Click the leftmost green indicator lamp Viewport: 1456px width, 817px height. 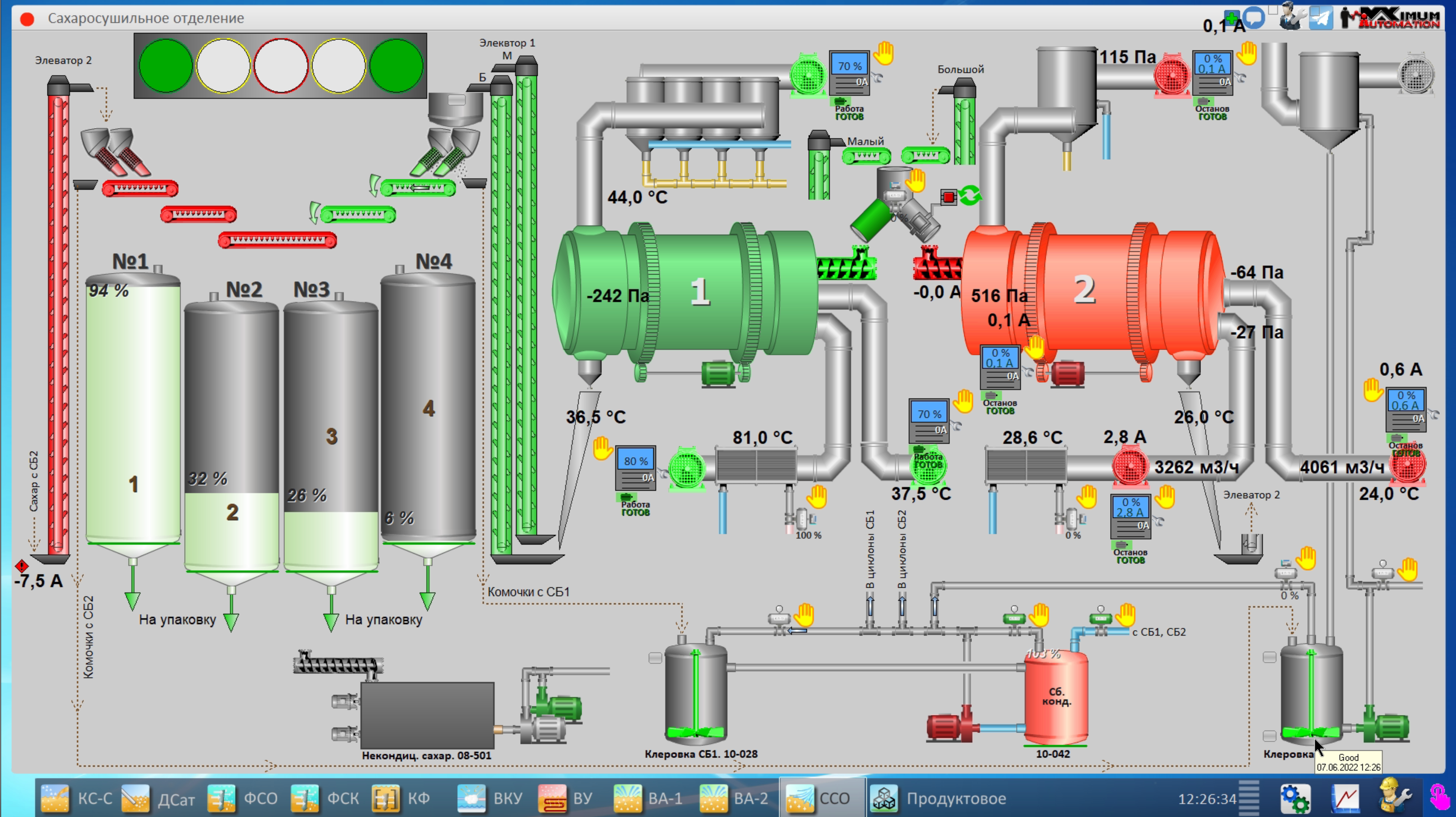166,66
